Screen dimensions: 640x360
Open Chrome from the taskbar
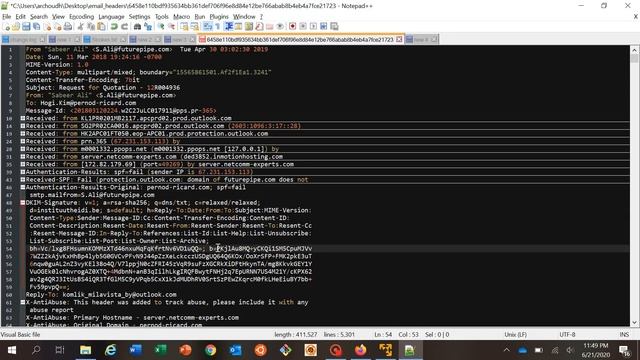[210, 350]
